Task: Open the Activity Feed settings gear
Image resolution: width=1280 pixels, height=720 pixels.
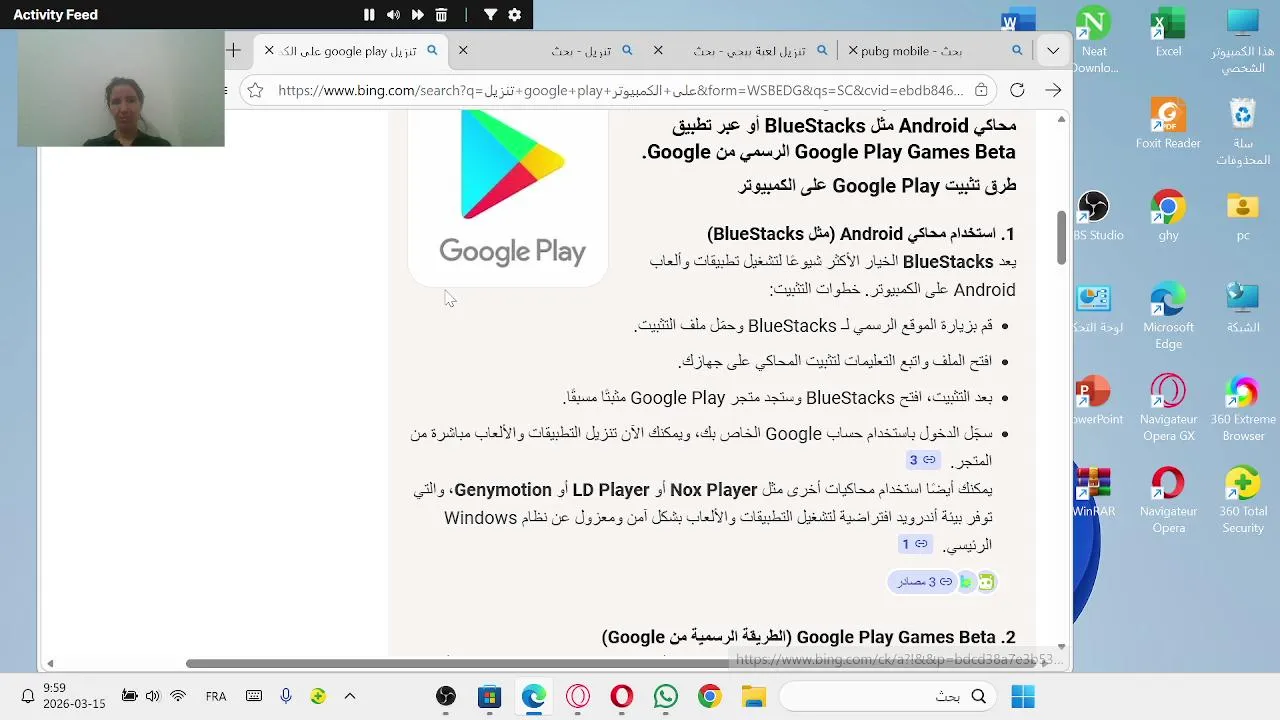Action: coord(514,15)
